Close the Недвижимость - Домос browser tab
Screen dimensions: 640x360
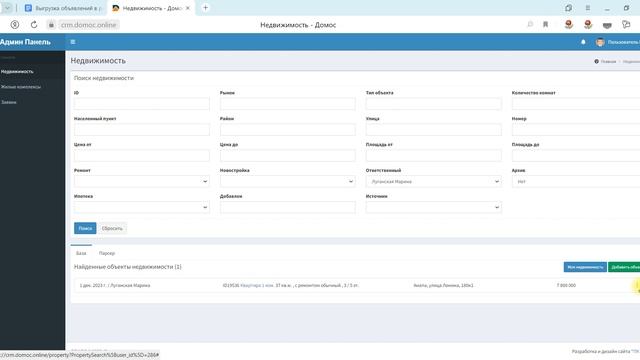(x=188, y=8)
